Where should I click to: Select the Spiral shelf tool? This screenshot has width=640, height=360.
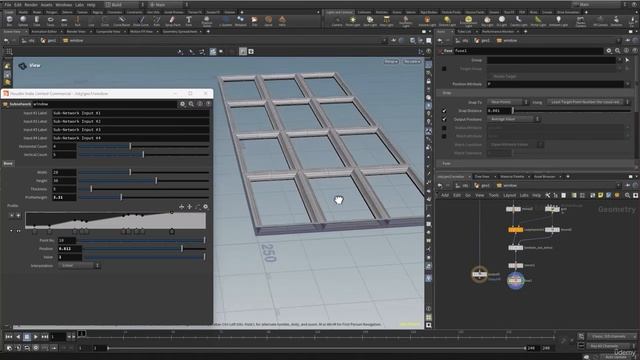(x=268, y=20)
